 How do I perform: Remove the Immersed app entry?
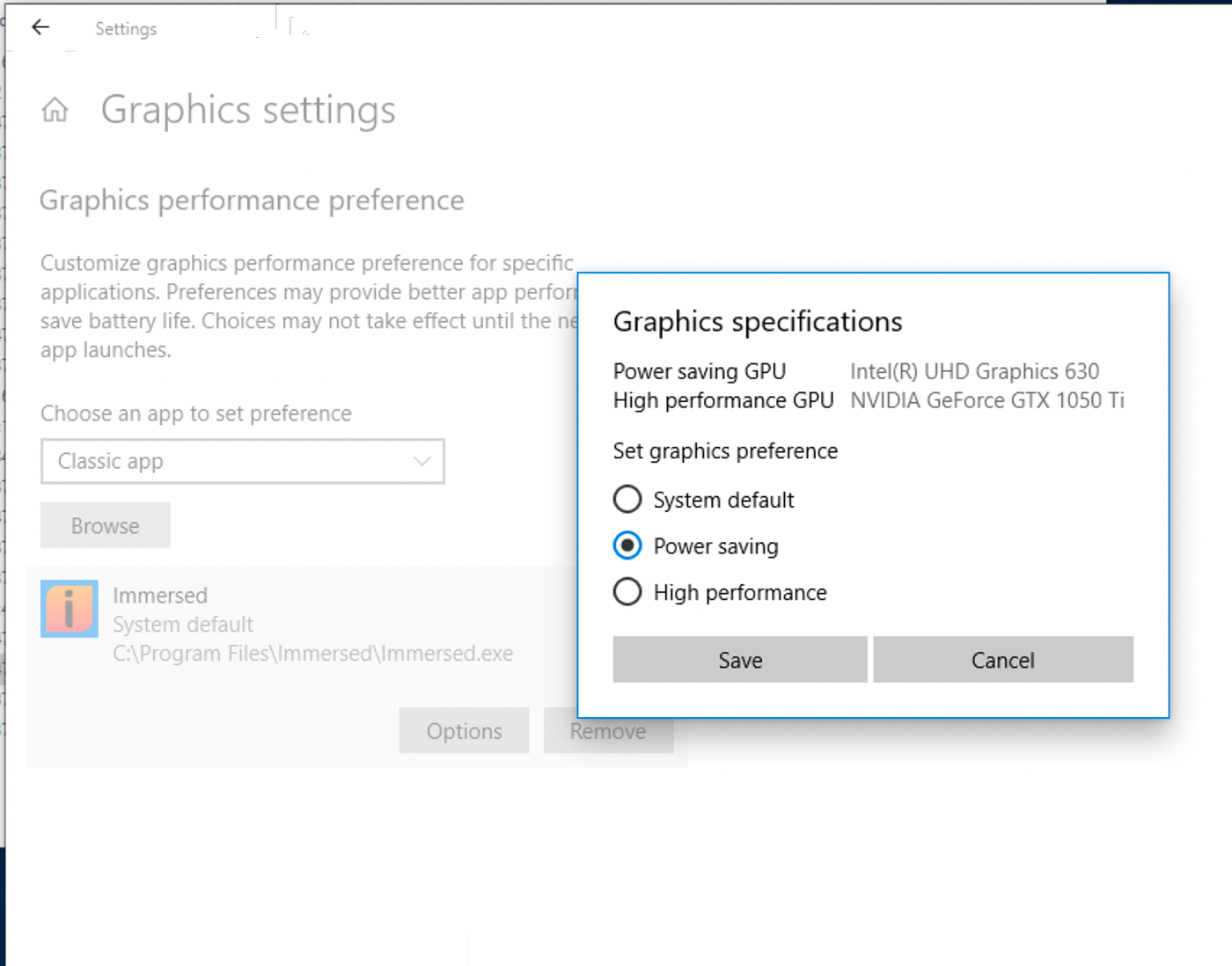point(608,730)
